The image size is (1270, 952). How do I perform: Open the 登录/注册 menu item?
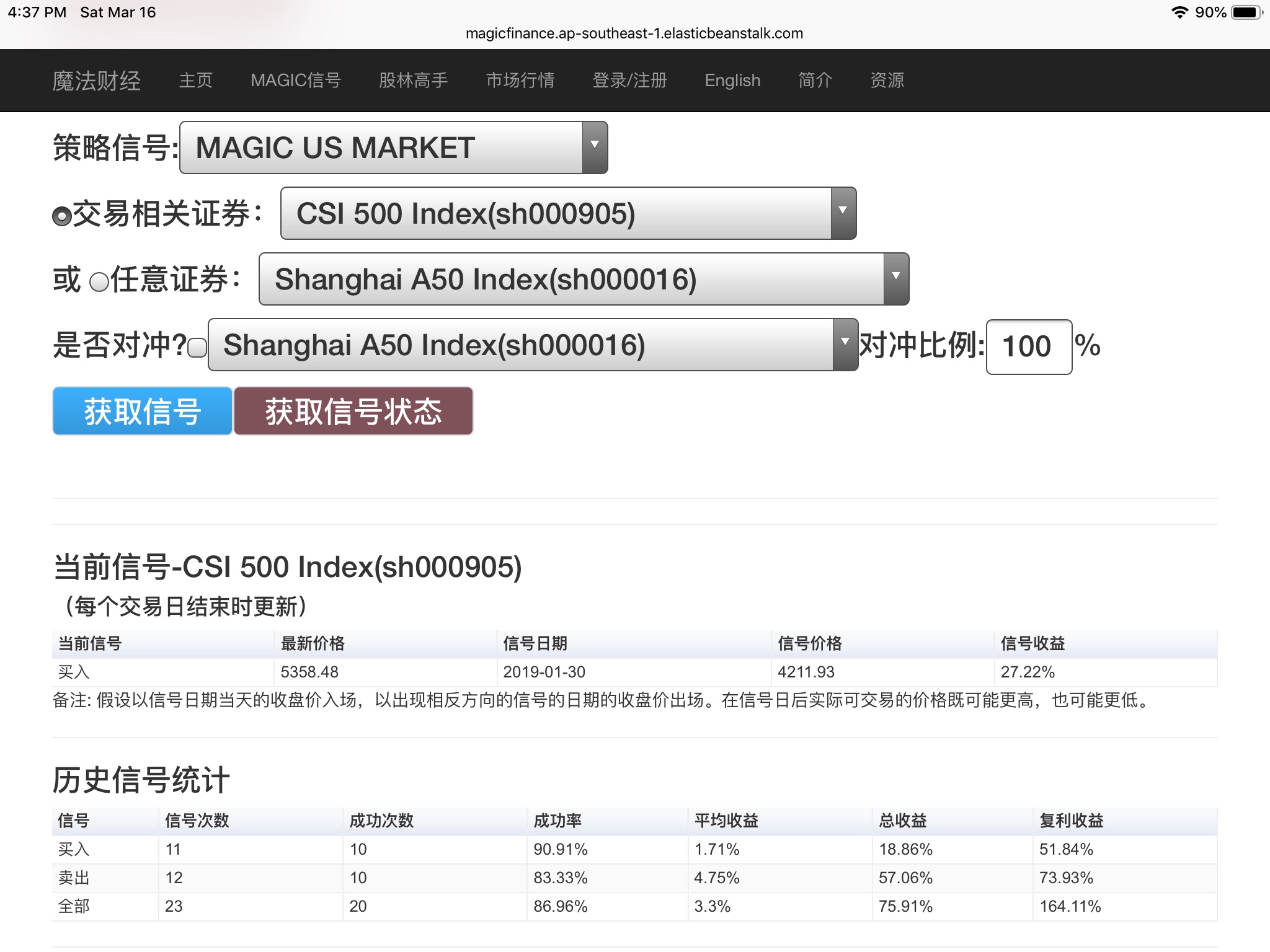click(x=629, y=81)
